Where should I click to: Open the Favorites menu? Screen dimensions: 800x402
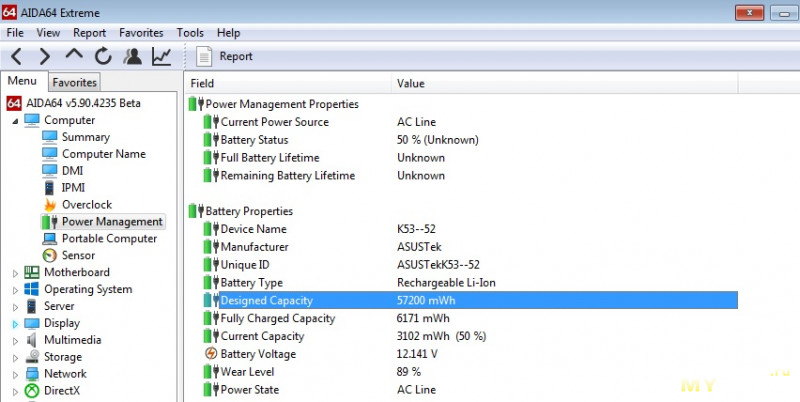141,33
